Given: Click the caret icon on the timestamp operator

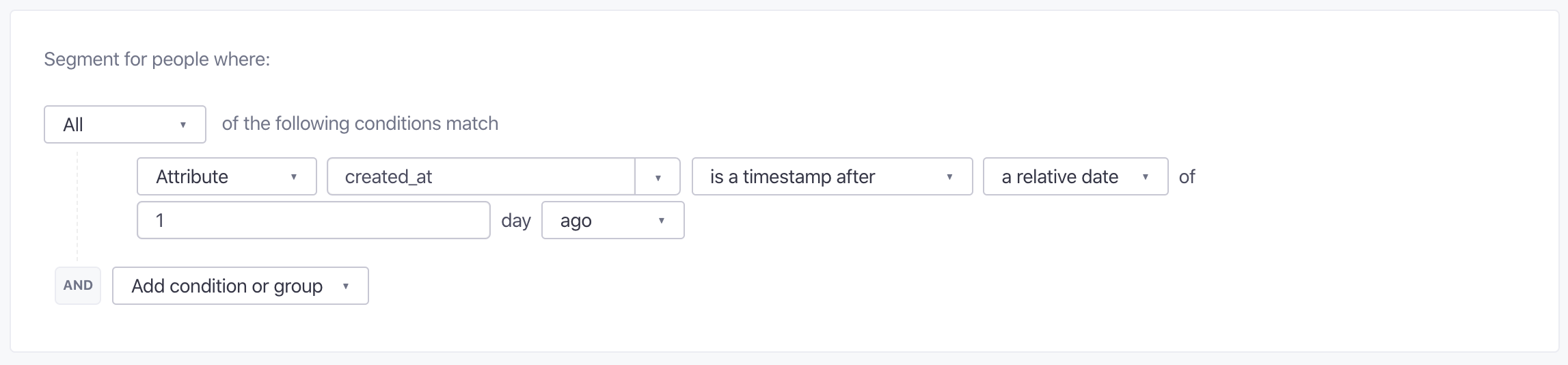Looking at the screenshot, I should click(949, 177).
